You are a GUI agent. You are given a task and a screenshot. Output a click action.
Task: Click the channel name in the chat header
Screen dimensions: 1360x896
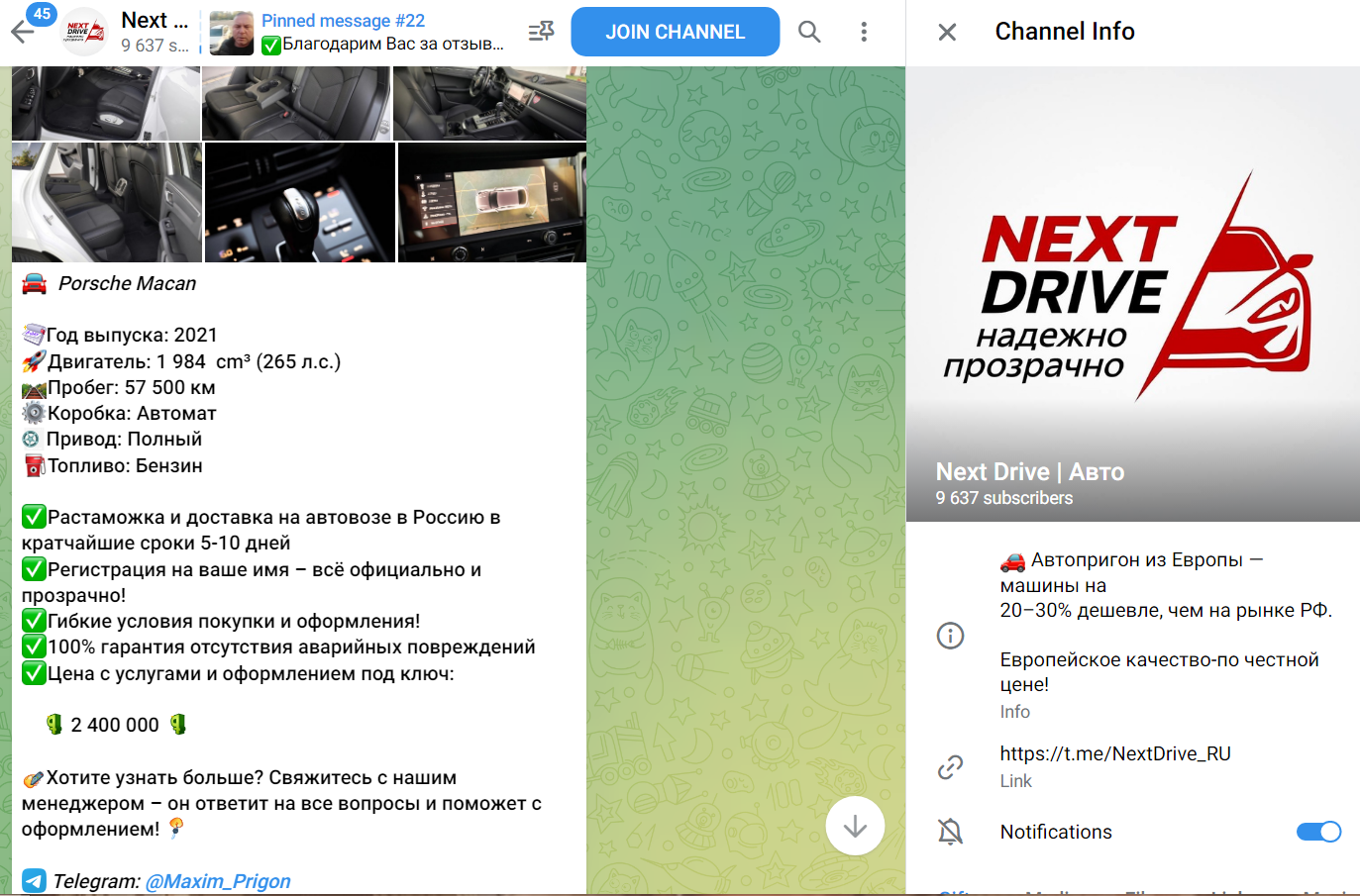[154, 21]
